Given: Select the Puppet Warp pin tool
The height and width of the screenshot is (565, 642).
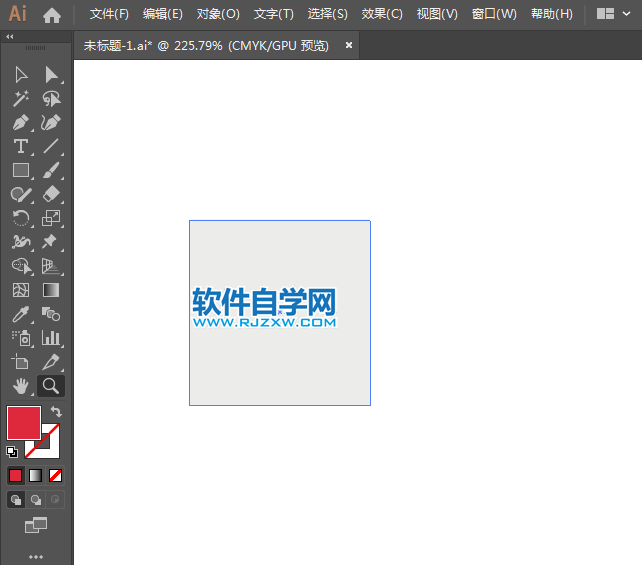Looking at the screenshot, I should pos(51,242).
